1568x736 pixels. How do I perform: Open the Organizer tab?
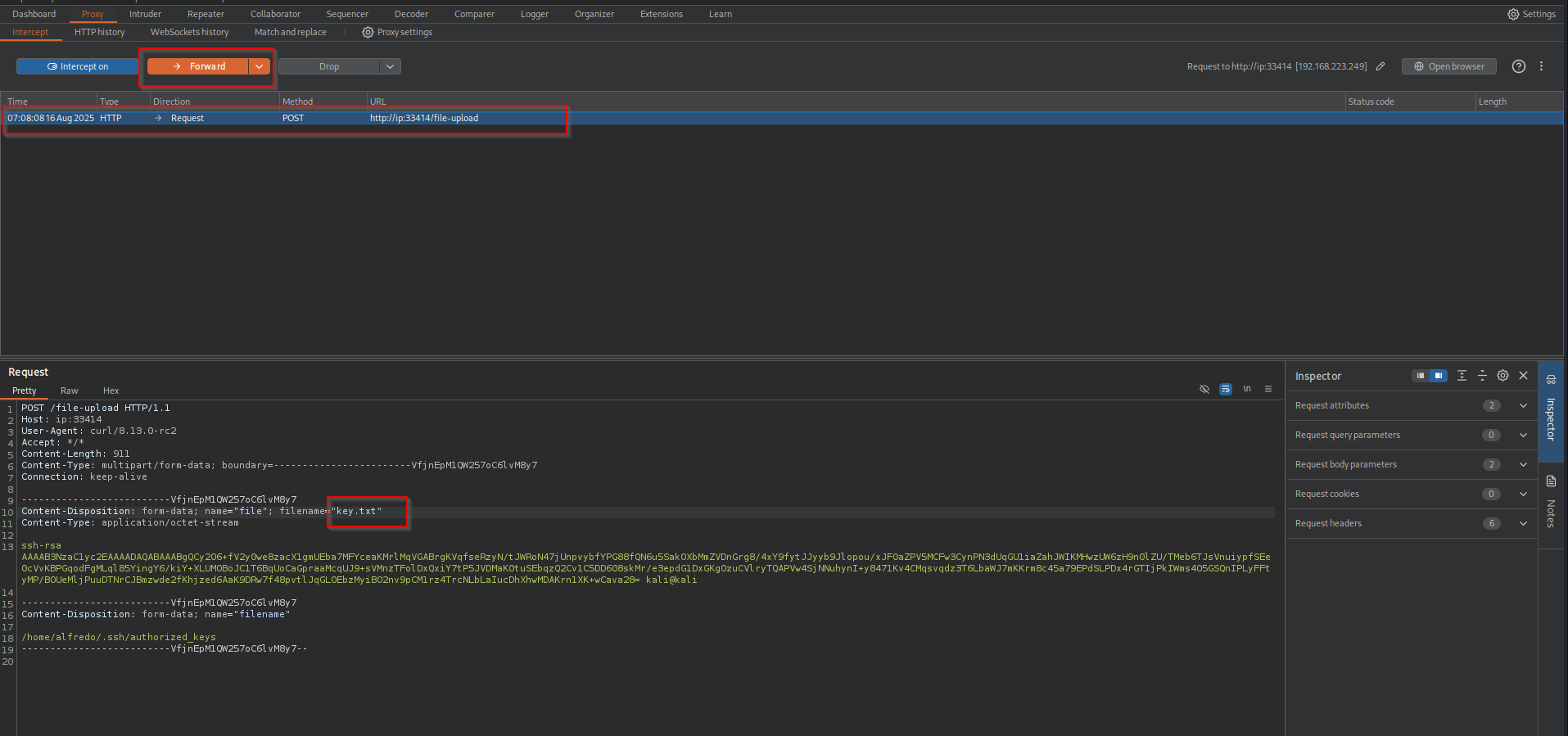pyautogui.click(x=594, y=14)
